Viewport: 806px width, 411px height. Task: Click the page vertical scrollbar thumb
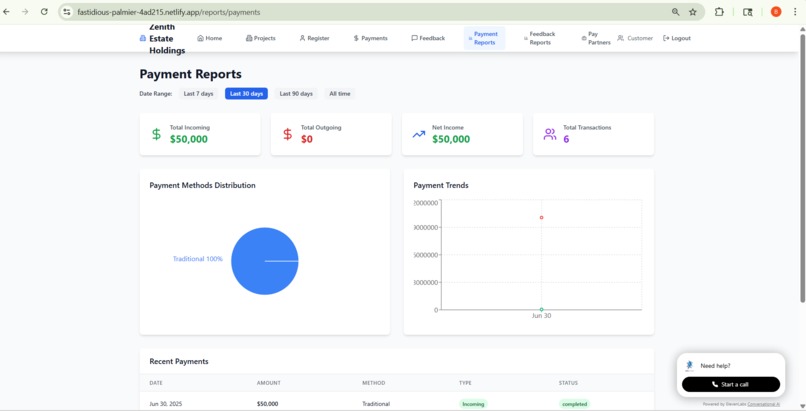[x=802, y=168]
